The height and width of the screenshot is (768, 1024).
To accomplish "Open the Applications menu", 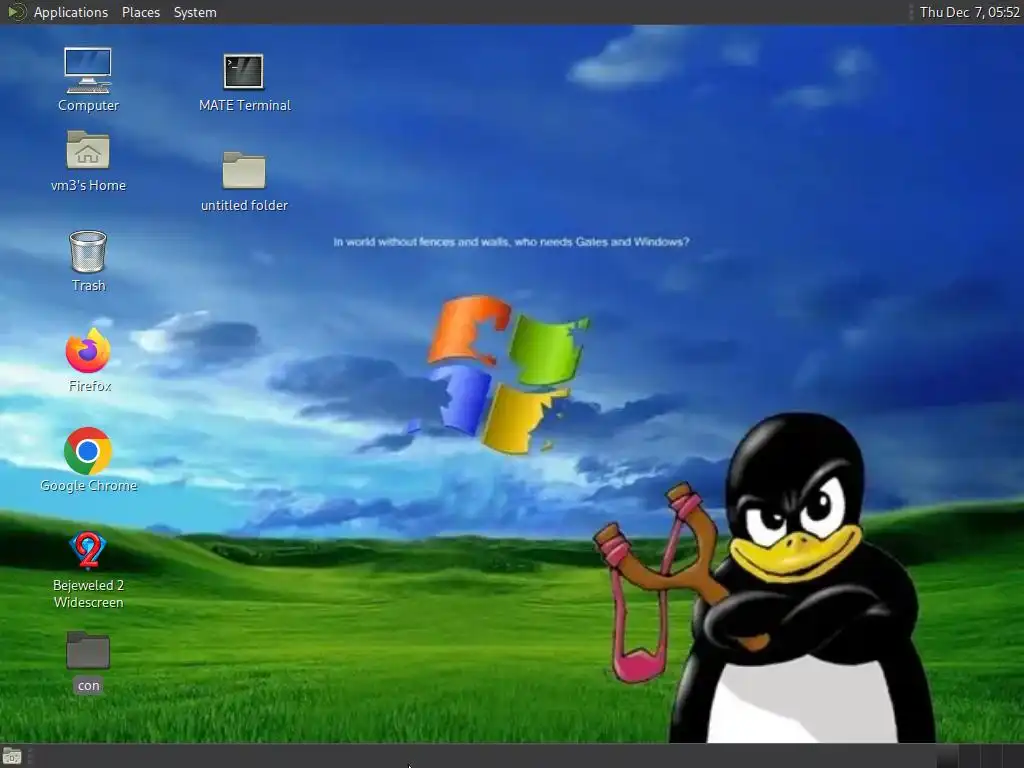I will (x=71, y=12).
